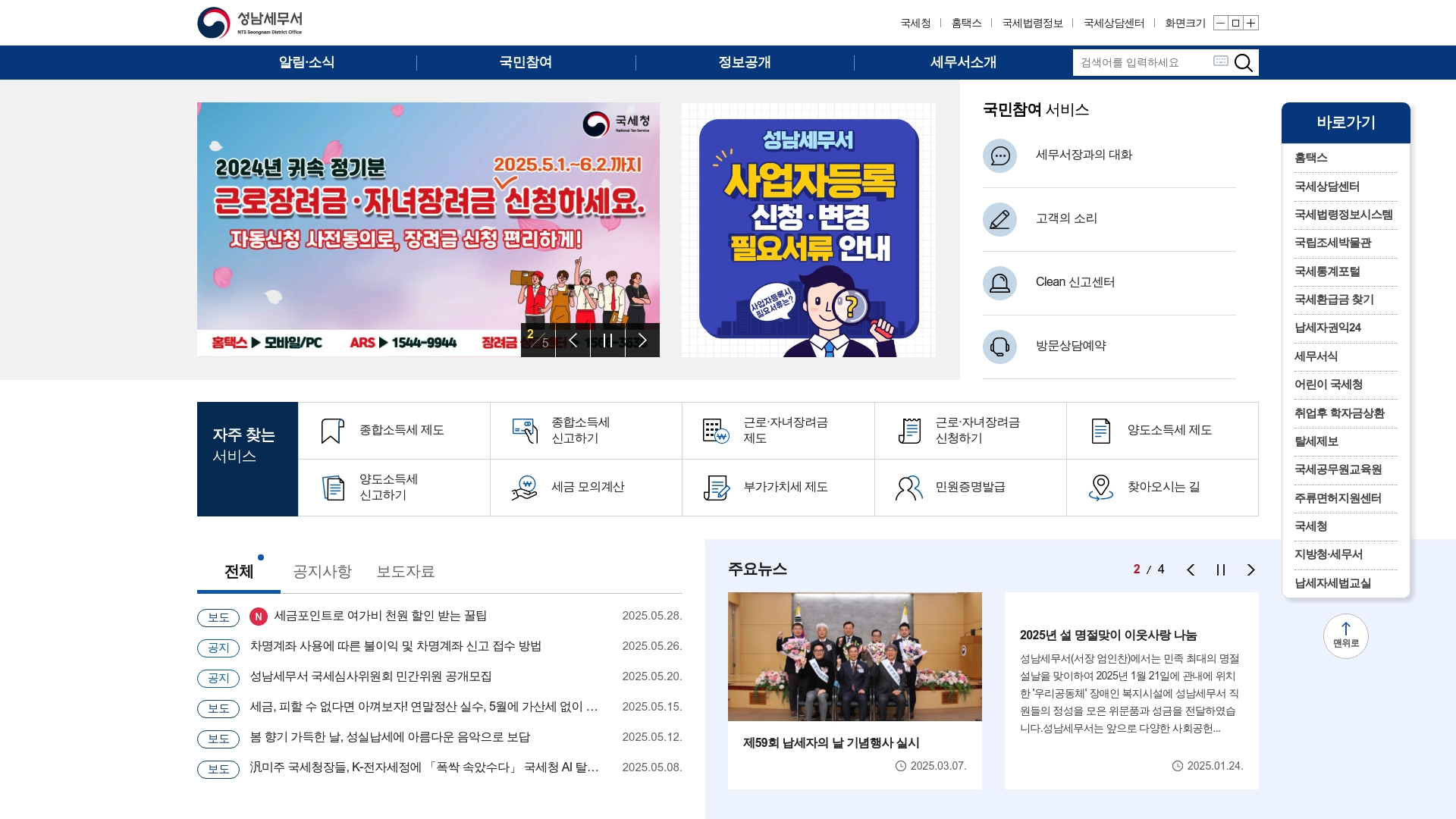The width and height of the screenshot is (1456, 819).
Task: Open 고객의 소리 pencil icon
Action: click(999, 219)
